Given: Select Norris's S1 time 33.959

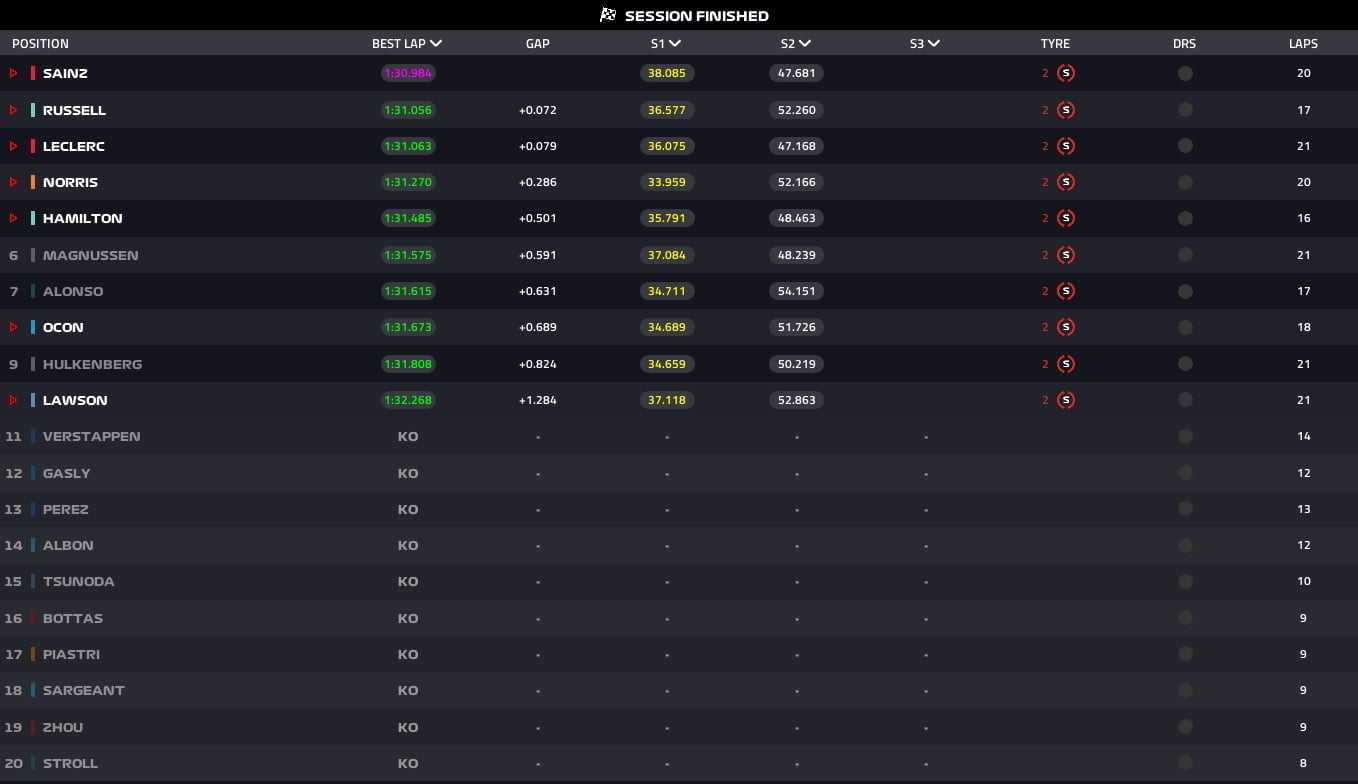Looking at the screenshot, I should coord(667,182).
